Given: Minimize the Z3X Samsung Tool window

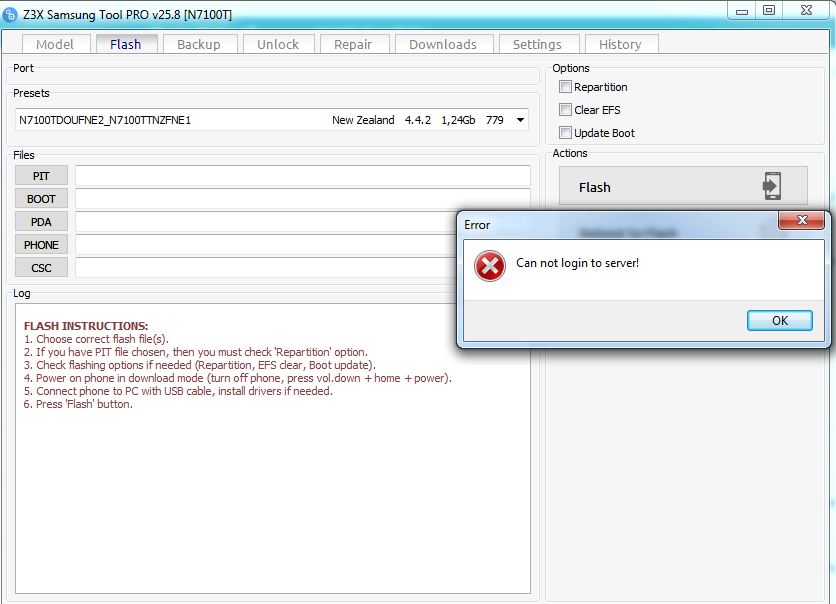Looking at the screenshot, I should (742, 11).
